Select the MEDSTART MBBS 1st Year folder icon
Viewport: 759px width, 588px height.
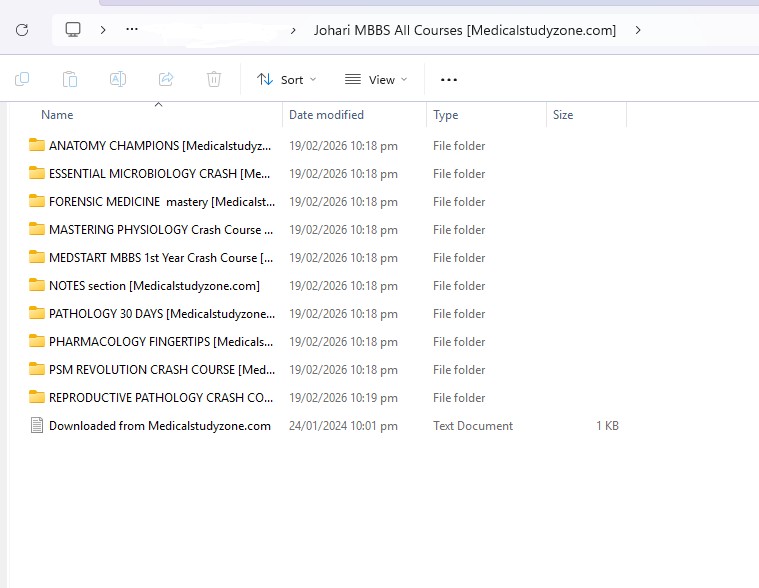pyautogui.click(x=36, y=257)
